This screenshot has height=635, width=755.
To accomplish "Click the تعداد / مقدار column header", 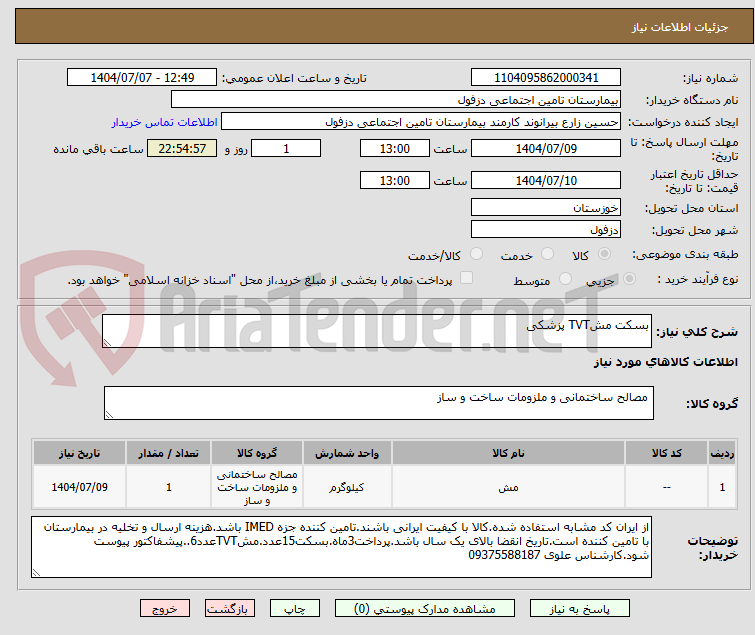I will (169, 453).
